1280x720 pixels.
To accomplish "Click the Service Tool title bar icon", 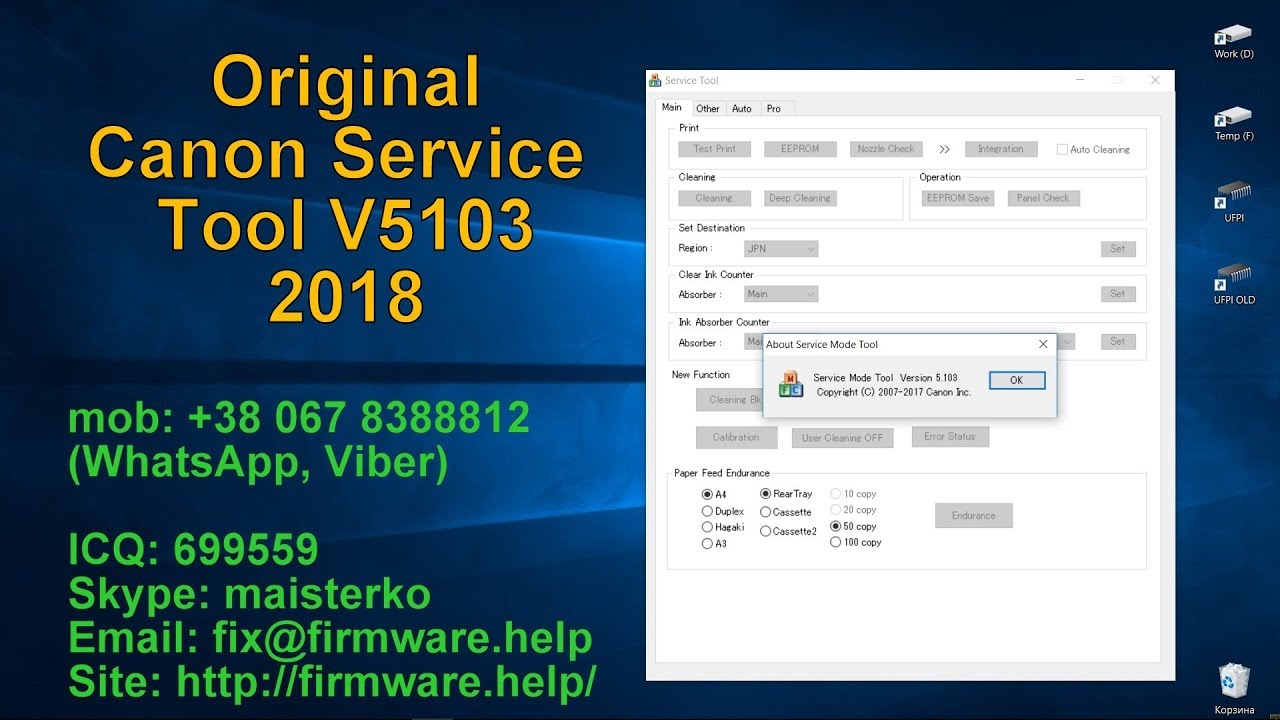I will pyautogui.click(x=655, y=81).
